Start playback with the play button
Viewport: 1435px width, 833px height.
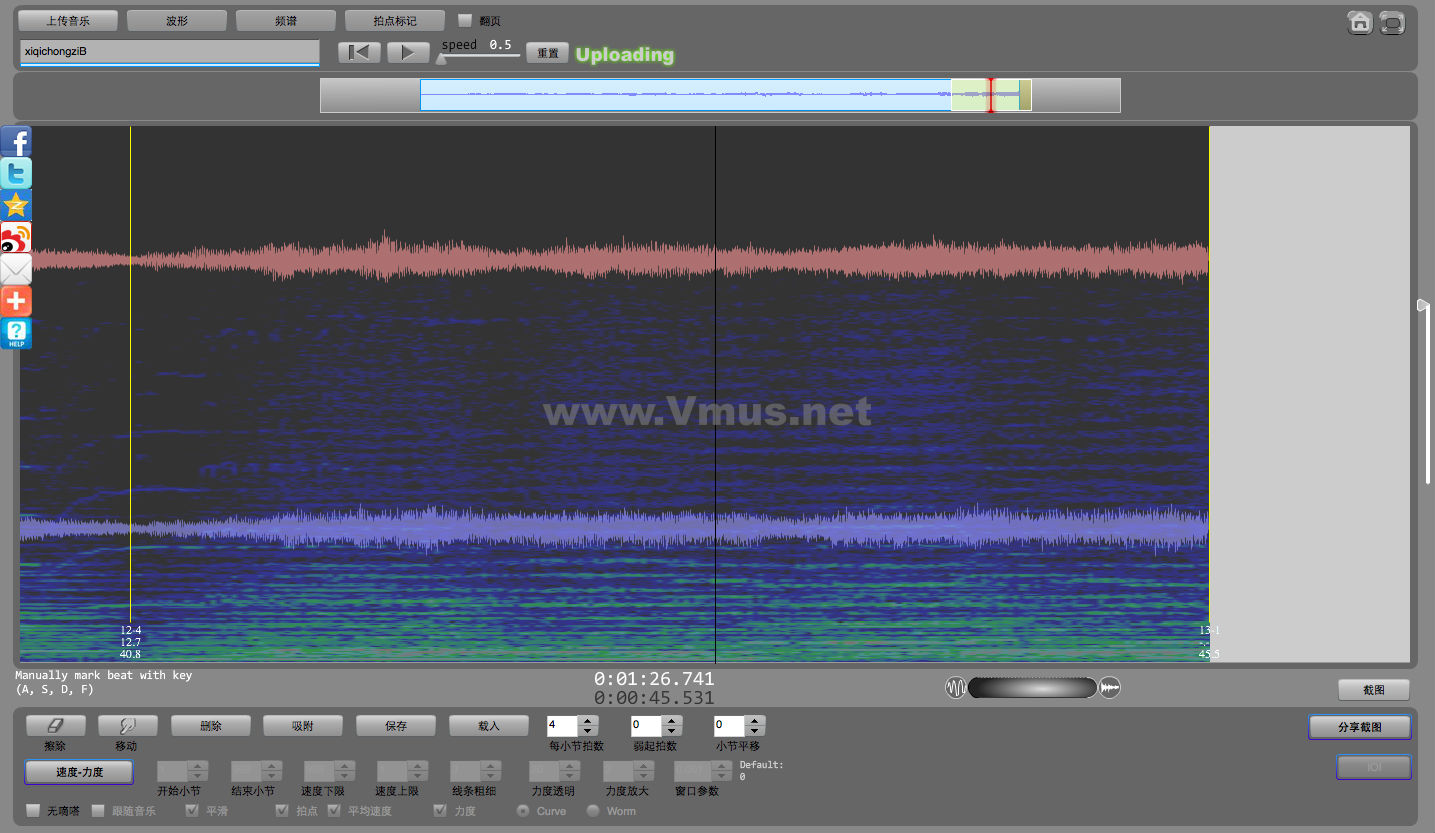(408, 53)
